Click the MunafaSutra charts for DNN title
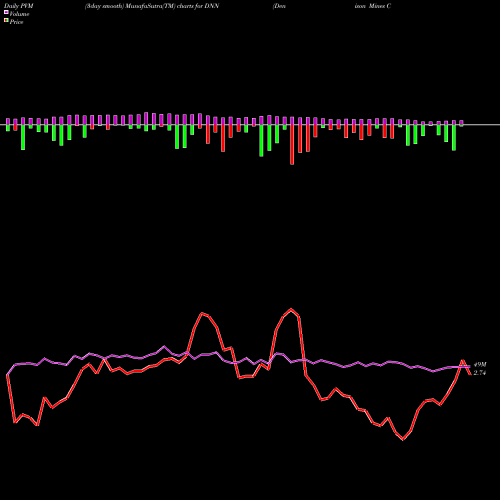500x500 pixels. [152, 6]
